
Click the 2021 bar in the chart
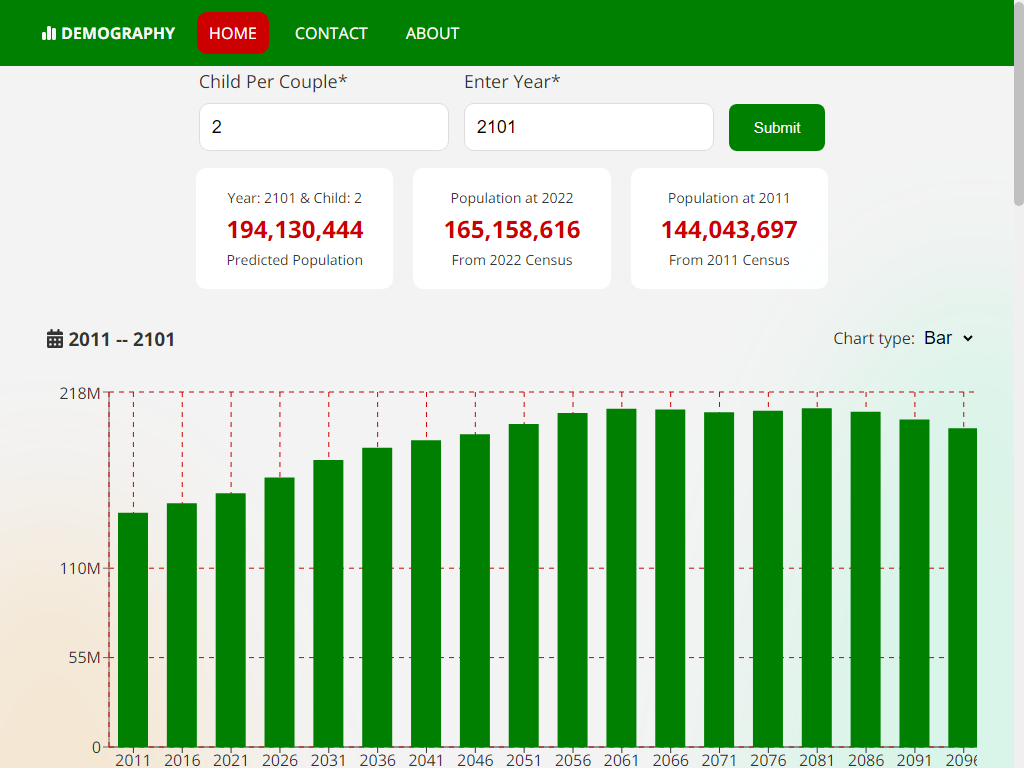click(231, 620)
